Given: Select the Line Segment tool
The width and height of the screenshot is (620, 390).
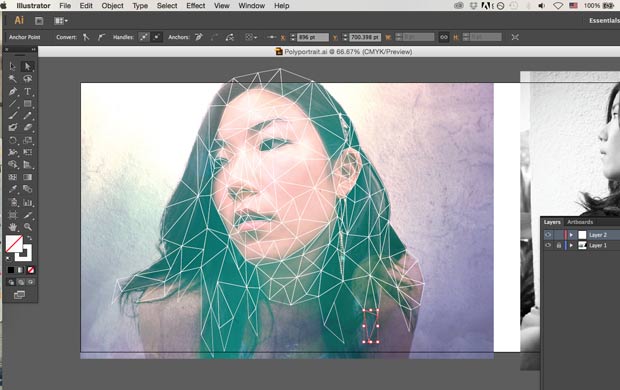Looking at the screenshot, I should tap(13, 103).
